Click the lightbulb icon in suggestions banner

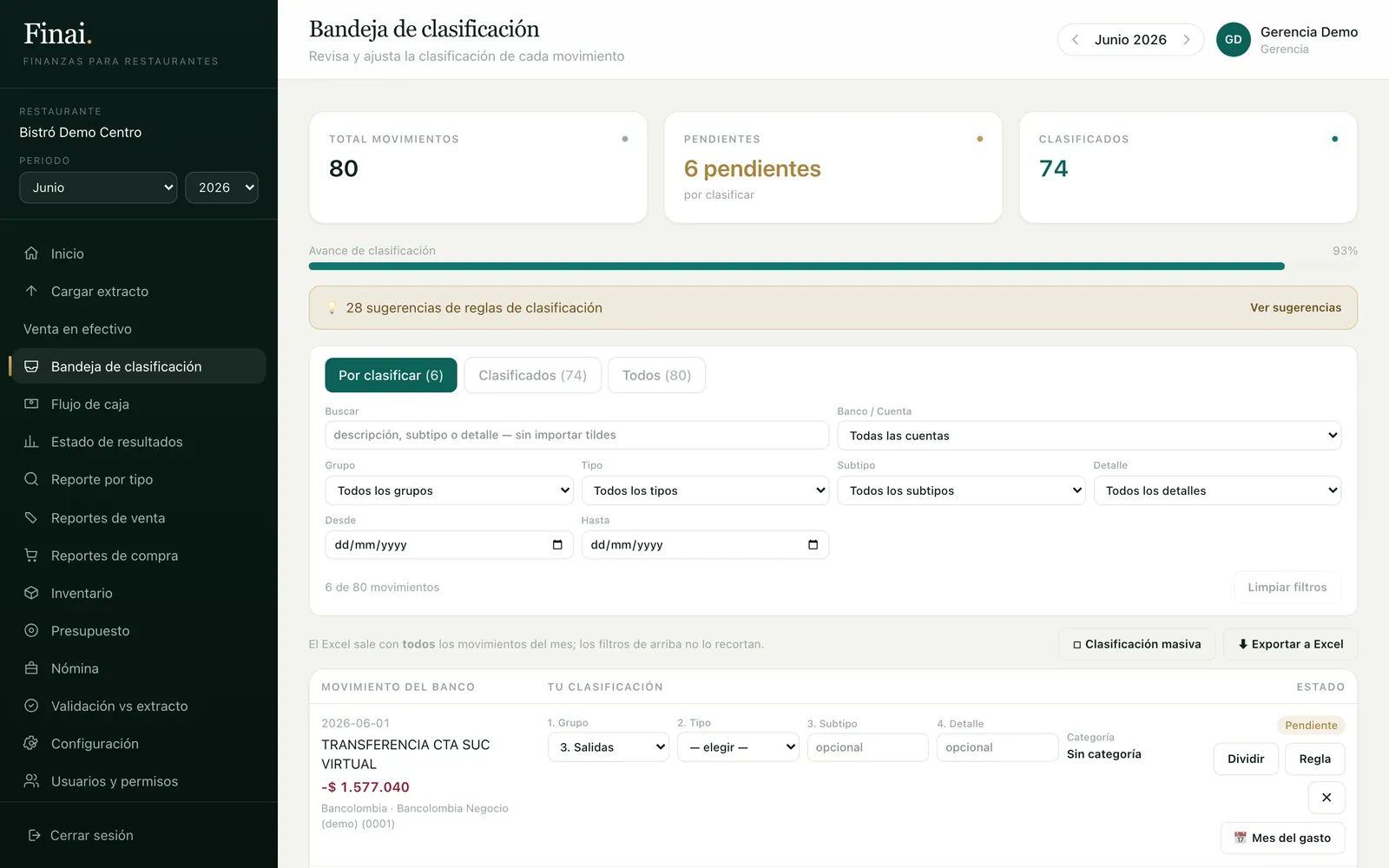click(x=332, y=308)
